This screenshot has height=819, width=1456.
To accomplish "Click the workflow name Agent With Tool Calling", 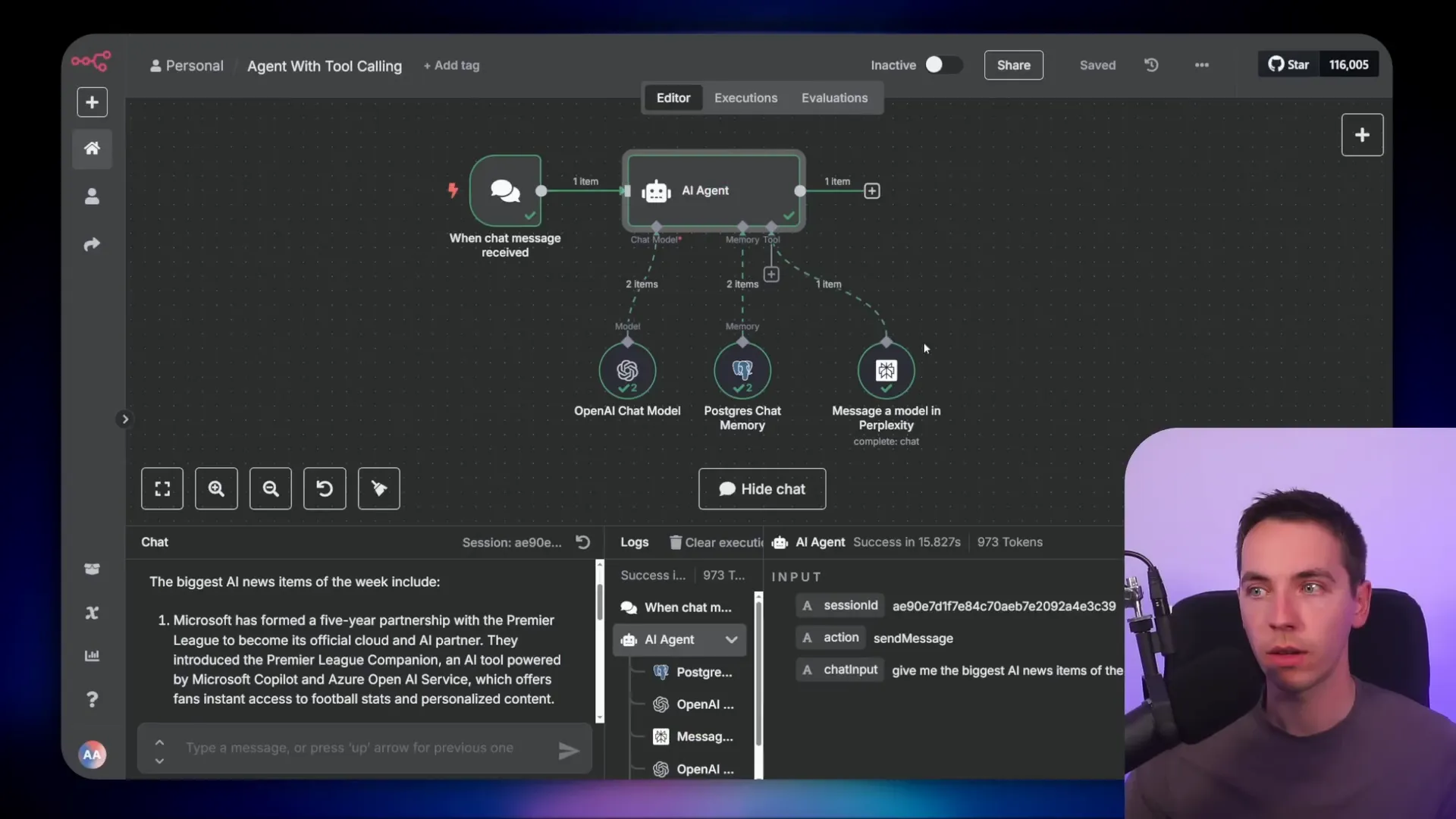I will coord(325,66).
